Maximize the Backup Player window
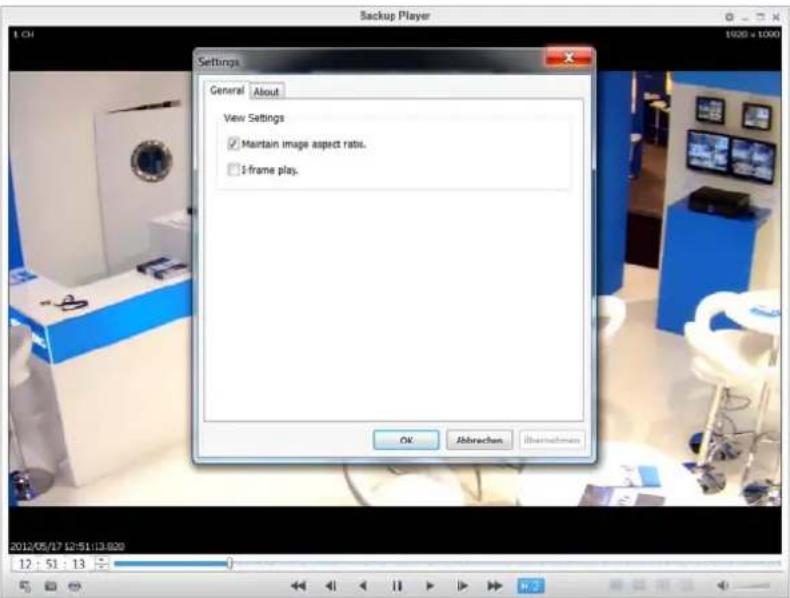790x598 pixels. point(761,17)
